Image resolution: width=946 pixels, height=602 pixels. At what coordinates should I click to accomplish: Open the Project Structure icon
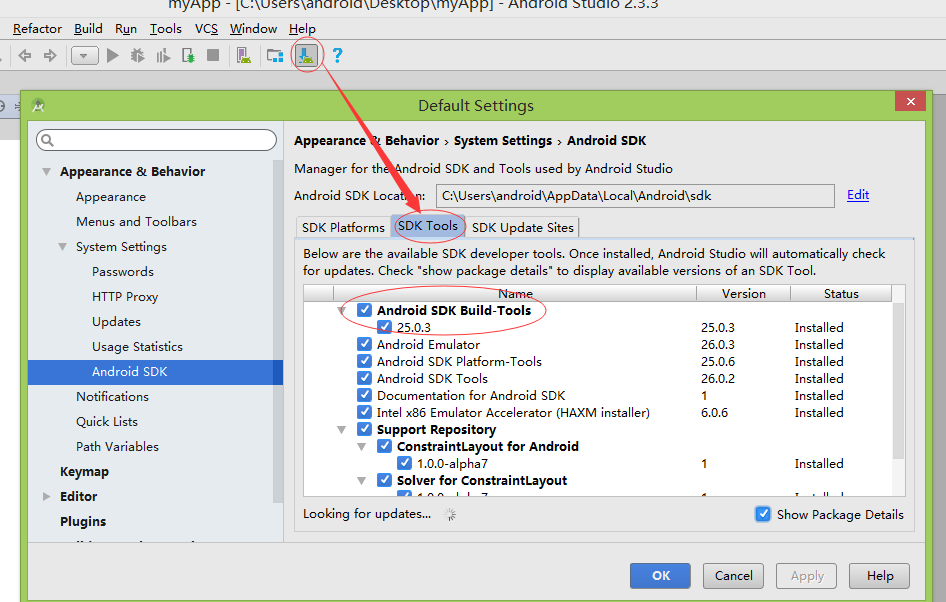tap(275, 56)
